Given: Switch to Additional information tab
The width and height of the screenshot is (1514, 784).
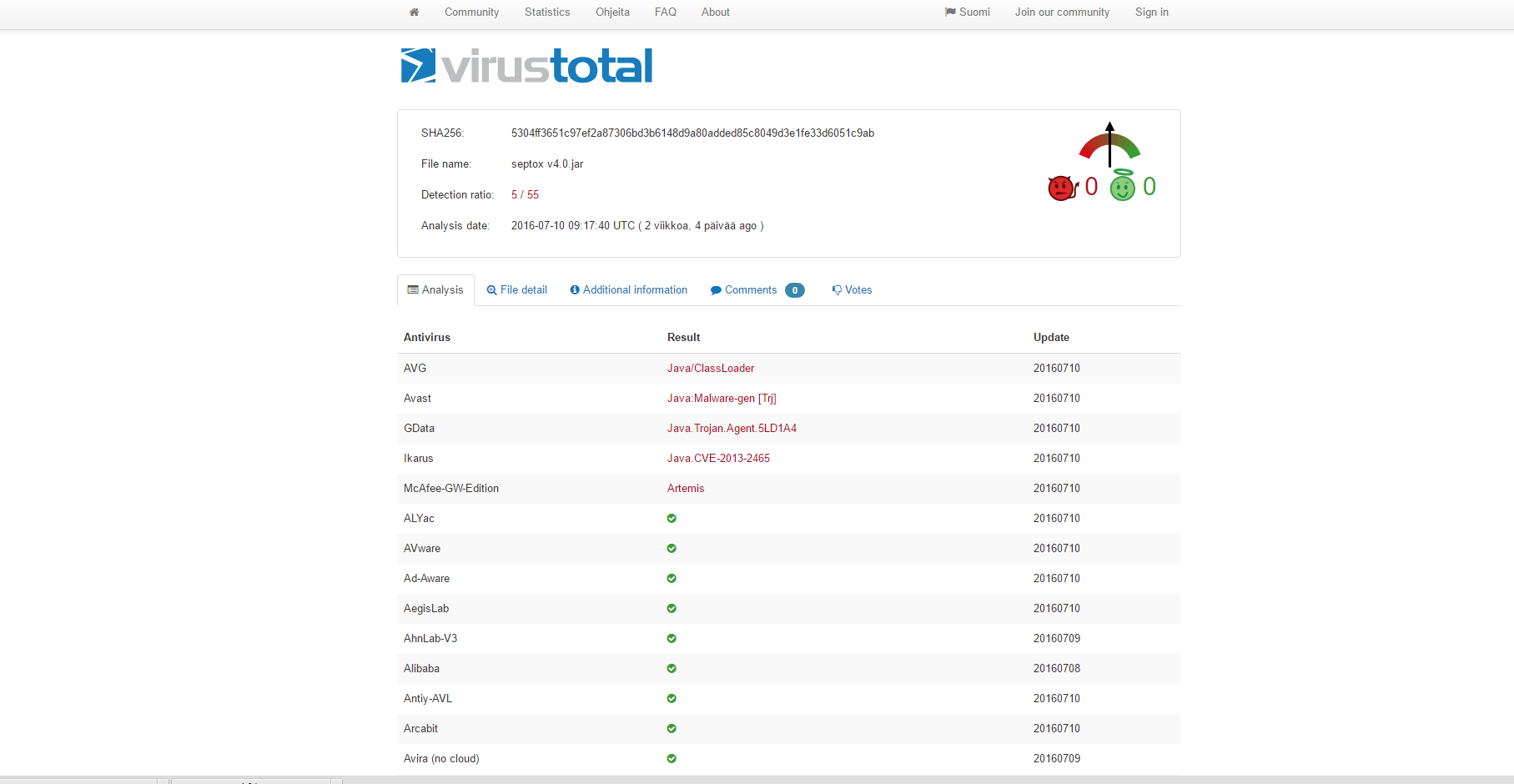Looking at the screenshot, I should pos(629,290).
